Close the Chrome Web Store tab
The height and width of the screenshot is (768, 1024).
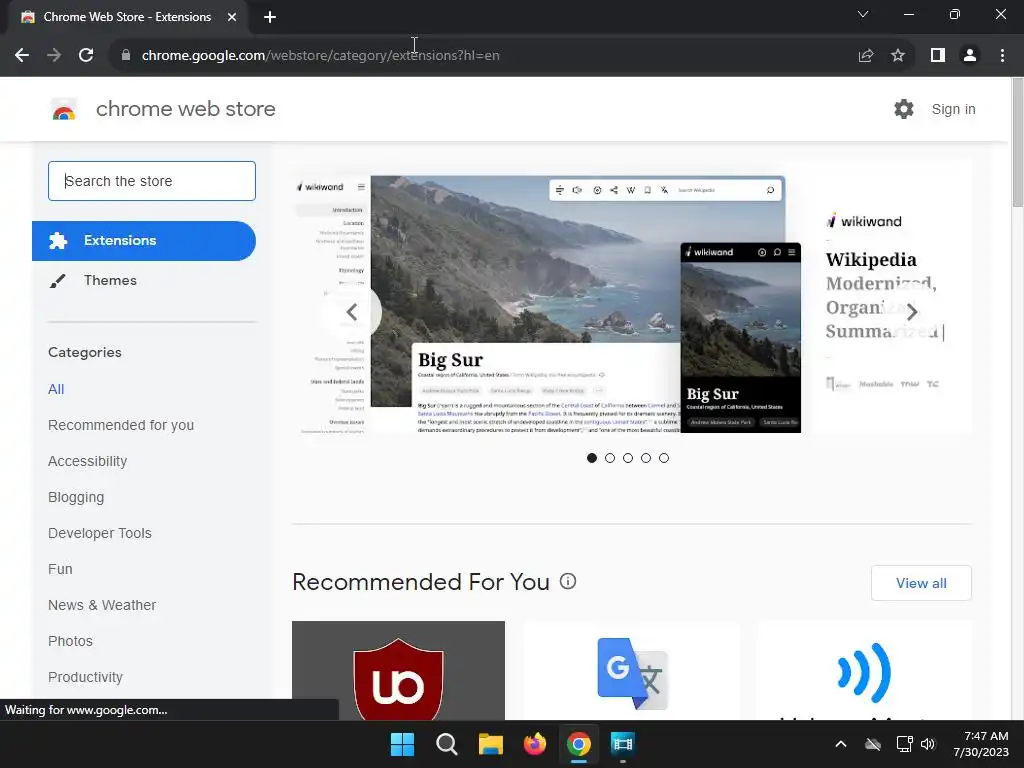pyautogui.click(x=232, y=17)
